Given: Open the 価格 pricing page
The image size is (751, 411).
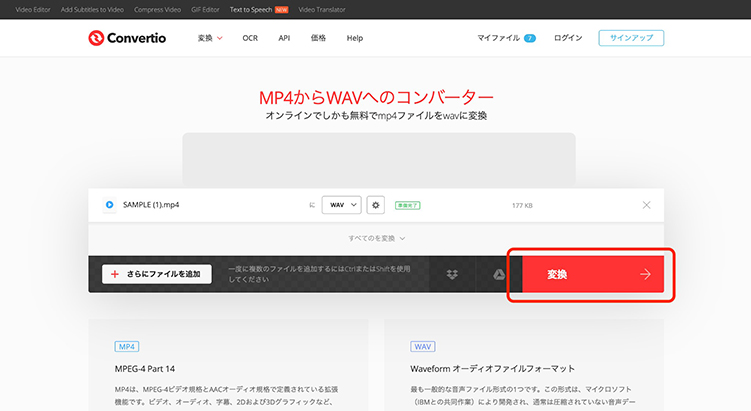Looking at the screenshot, I should click(318, 38).
